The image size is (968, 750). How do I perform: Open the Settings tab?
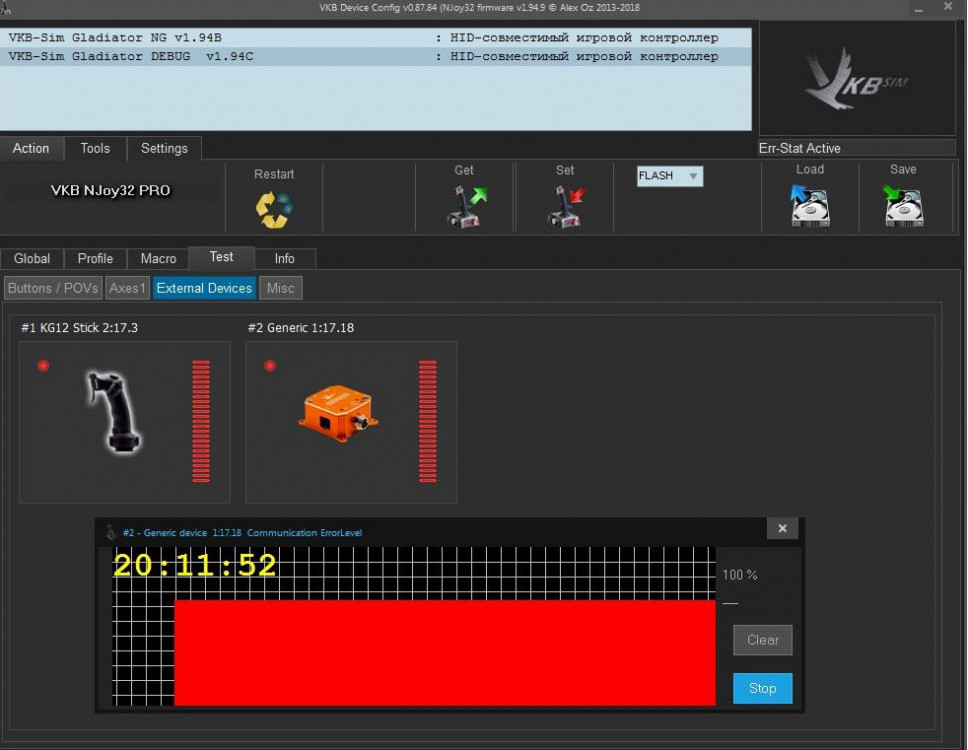164,148
